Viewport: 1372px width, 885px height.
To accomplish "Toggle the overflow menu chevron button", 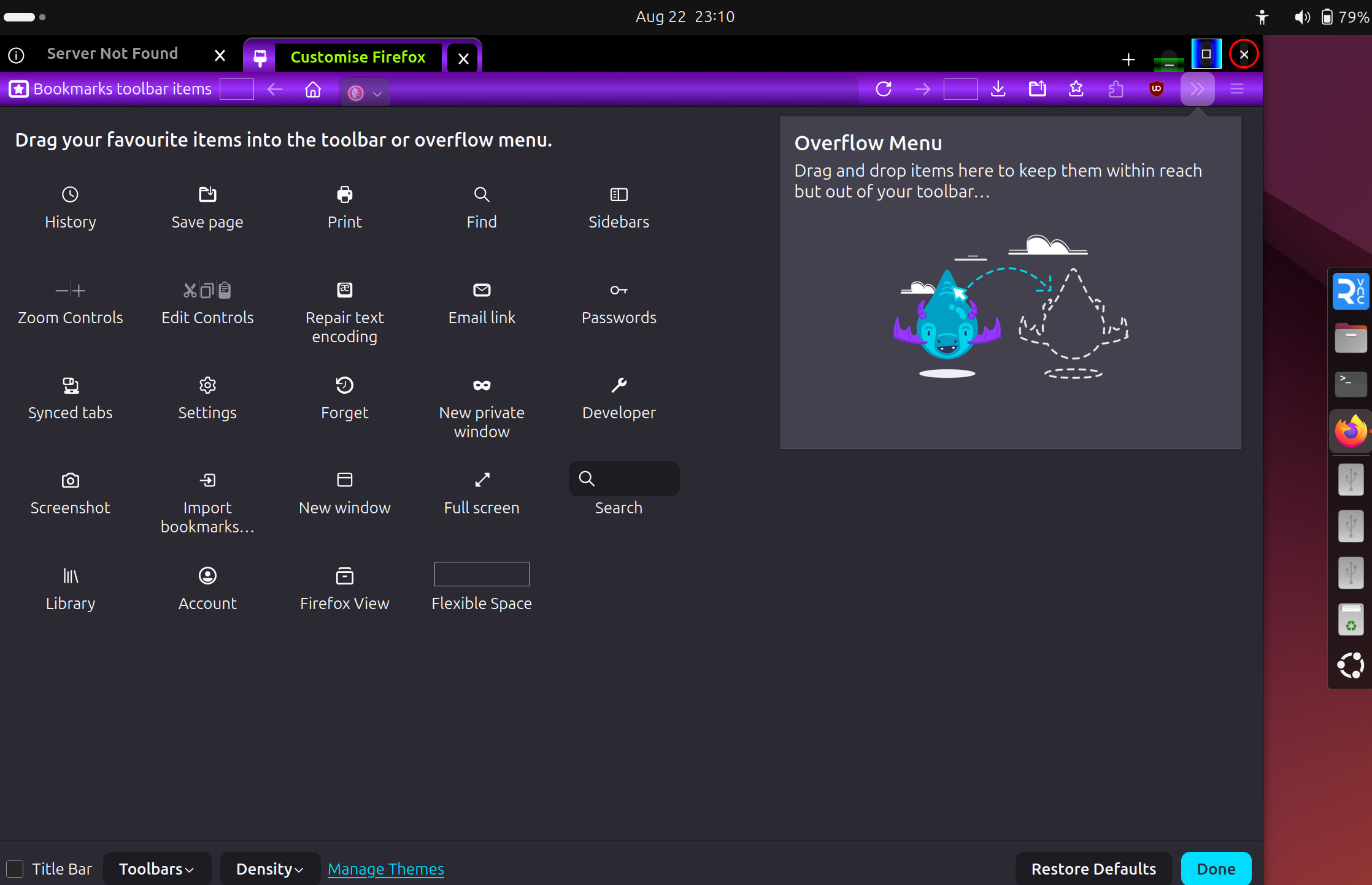I will point(1197,89).
